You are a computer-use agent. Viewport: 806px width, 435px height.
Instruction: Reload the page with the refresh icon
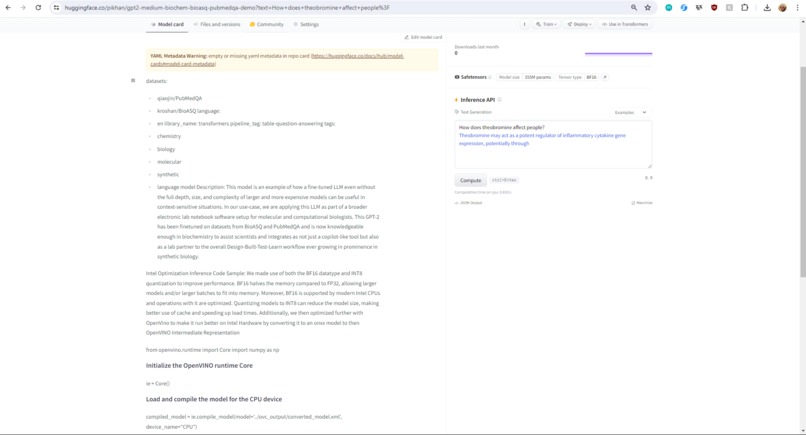[38, 8]
